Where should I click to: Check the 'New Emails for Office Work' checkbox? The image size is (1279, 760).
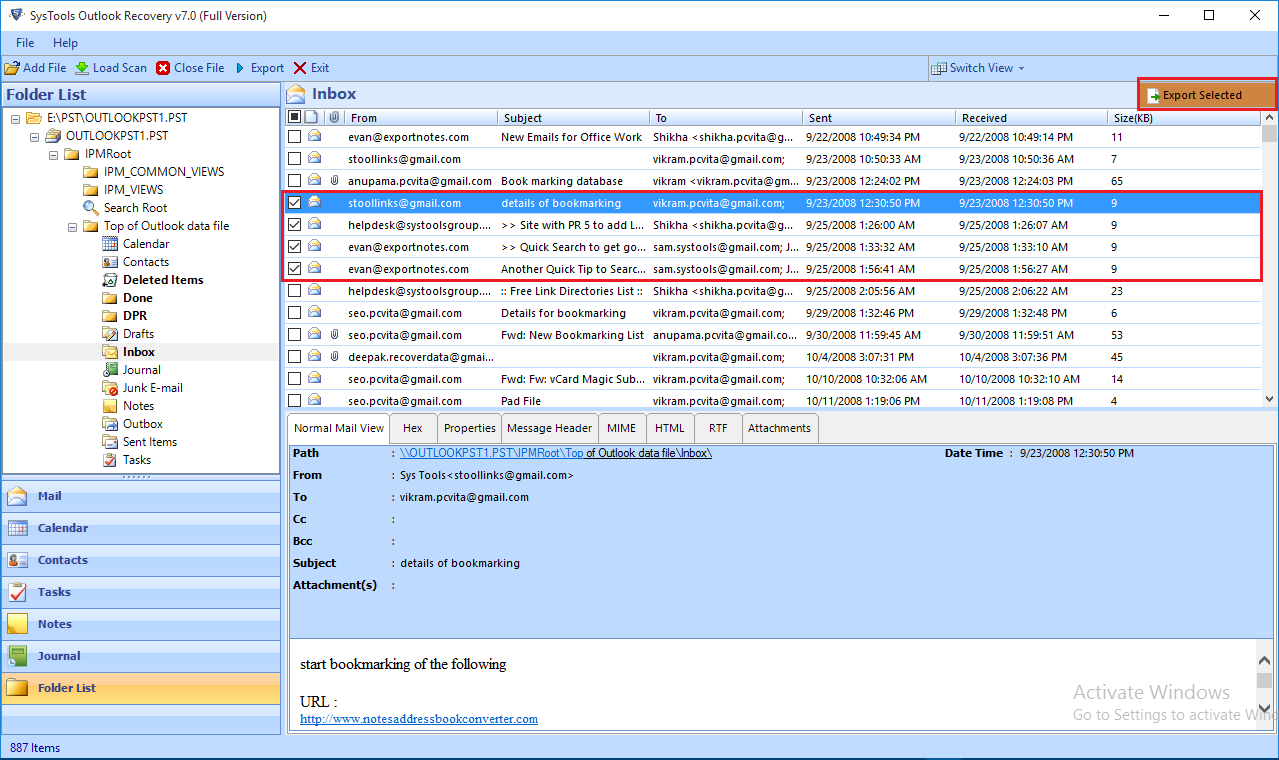[x=294, y=137]
